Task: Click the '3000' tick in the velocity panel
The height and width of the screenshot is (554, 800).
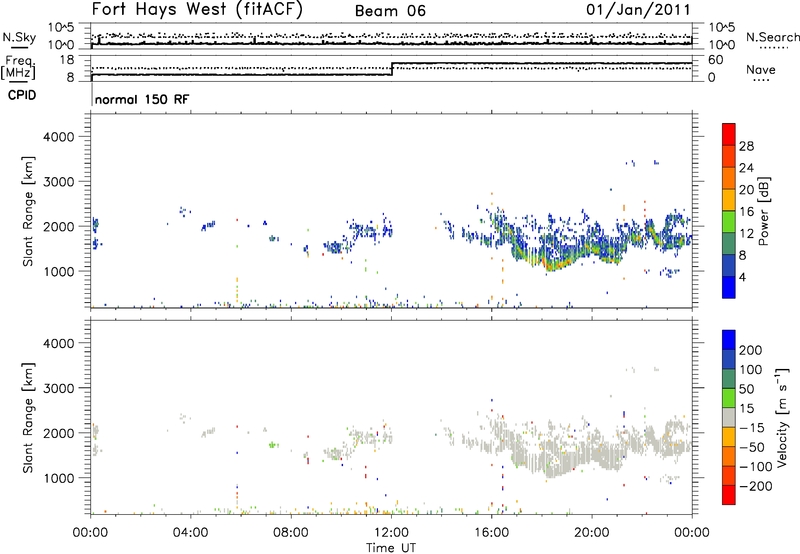Action: [58, 388]
